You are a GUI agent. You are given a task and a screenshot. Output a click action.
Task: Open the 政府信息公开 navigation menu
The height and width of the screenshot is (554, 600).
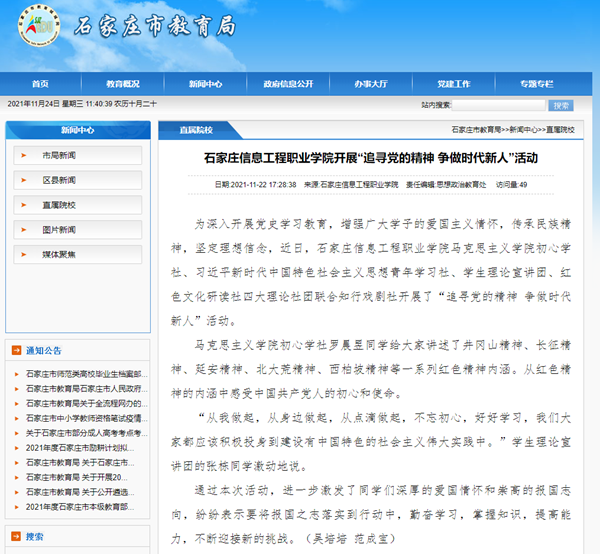pos(291,84)
